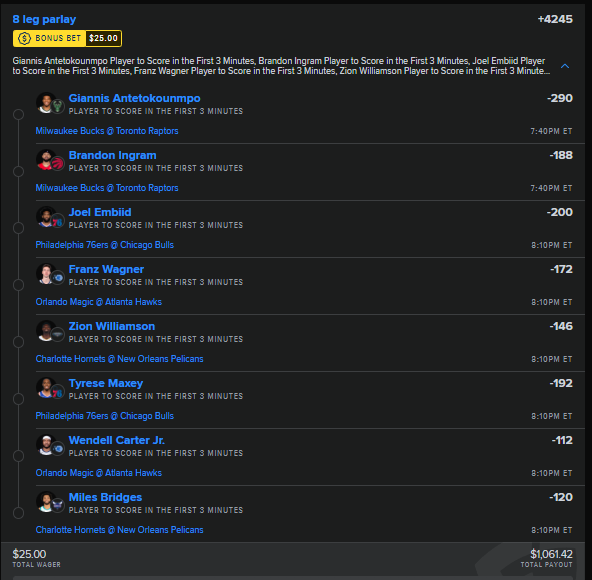
Task: Click the -172 odds for Franz Wagner
Action: pyautogui.click(x=561, y=269)
